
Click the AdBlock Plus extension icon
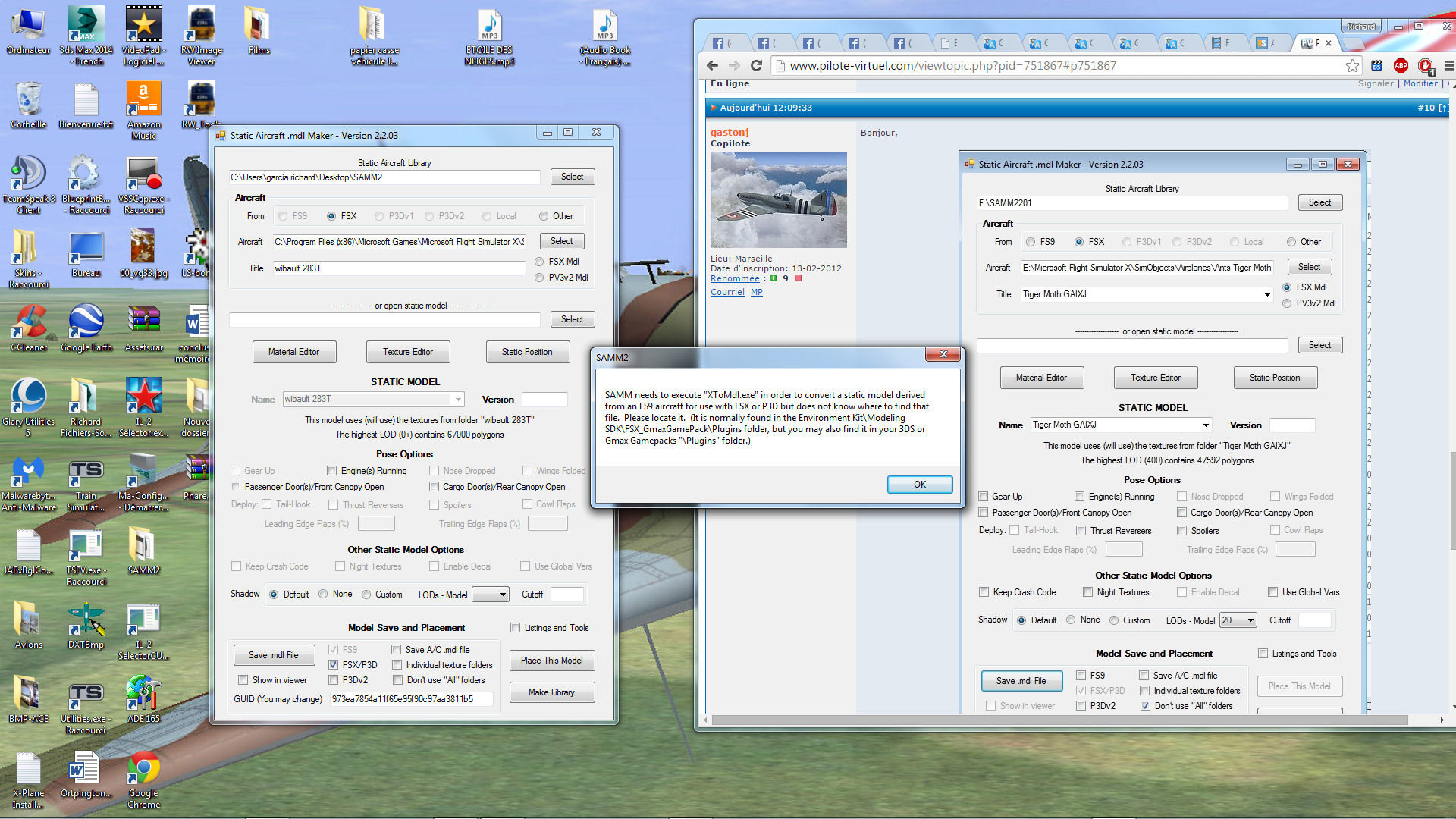(x=1401, y=65)
